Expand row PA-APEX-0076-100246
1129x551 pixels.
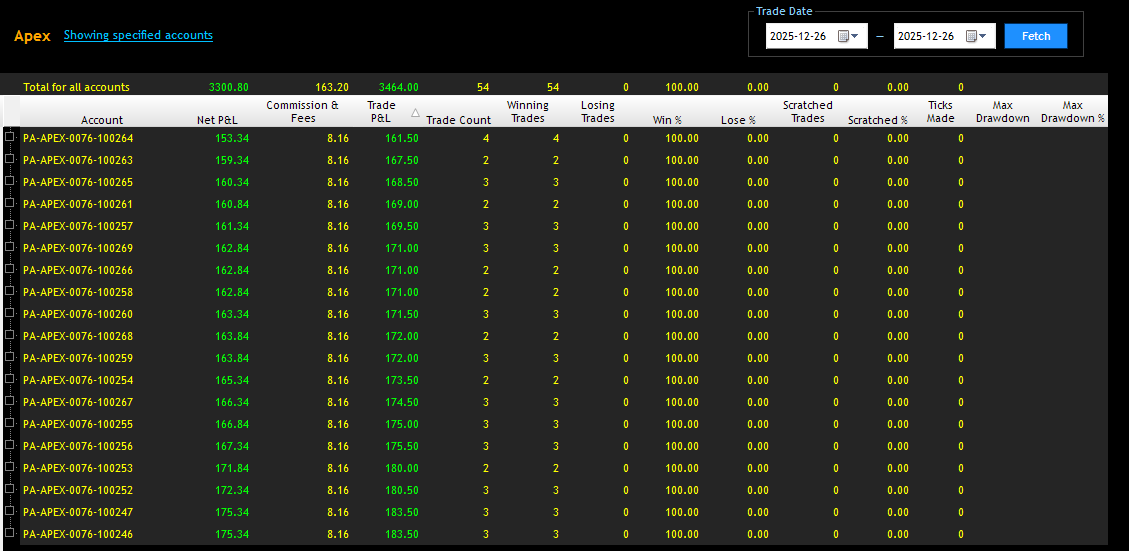click(9, 533)
